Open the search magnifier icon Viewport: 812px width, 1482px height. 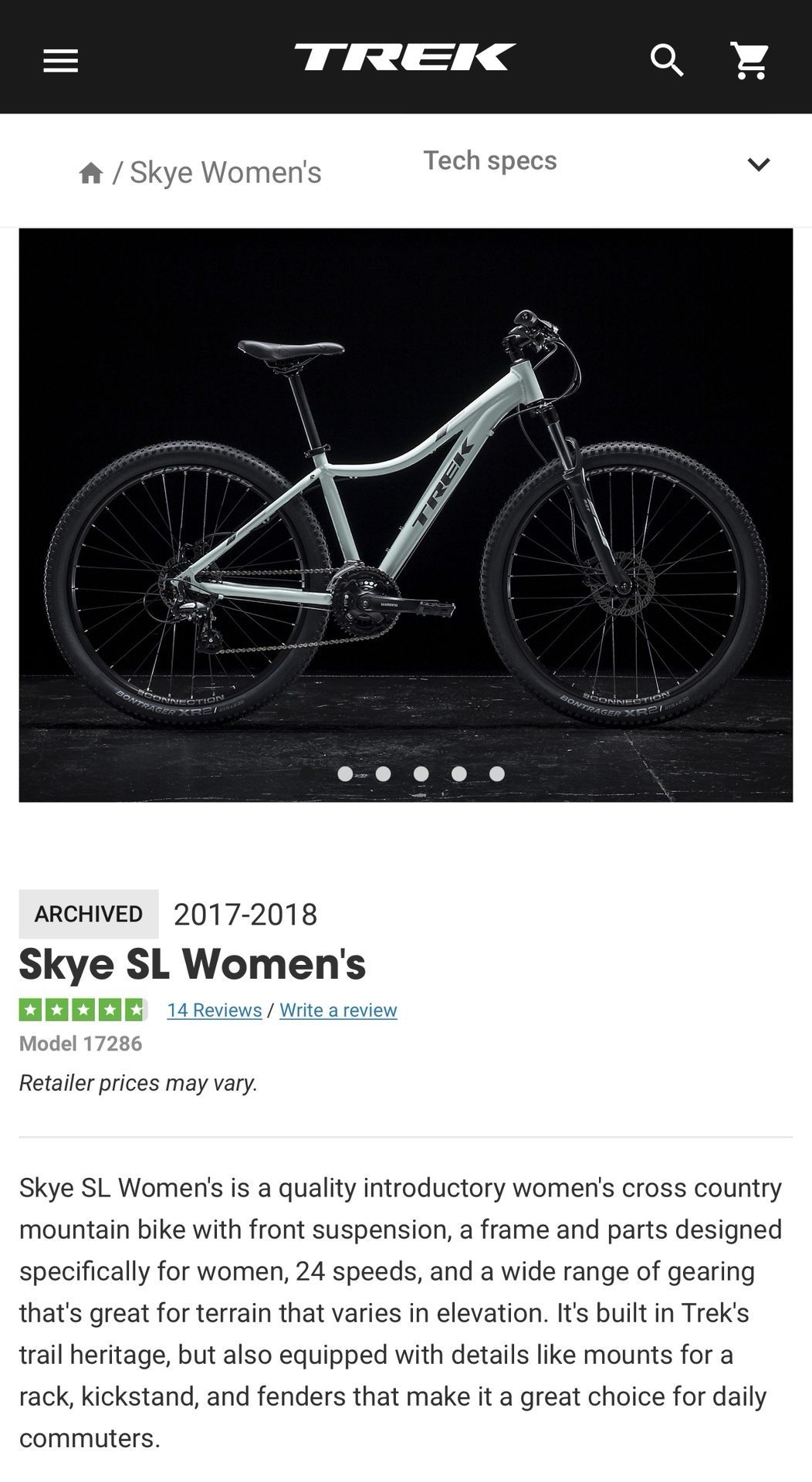667,60
